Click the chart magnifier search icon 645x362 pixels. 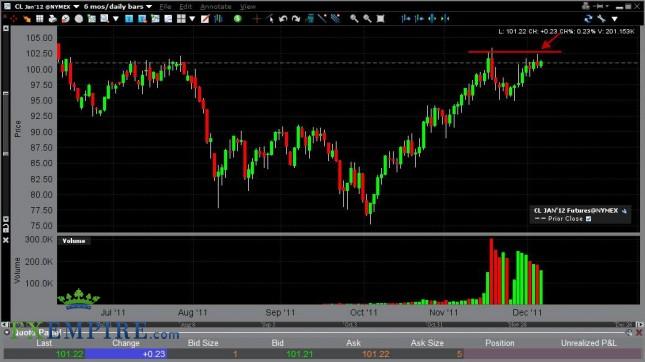(104, 19)
